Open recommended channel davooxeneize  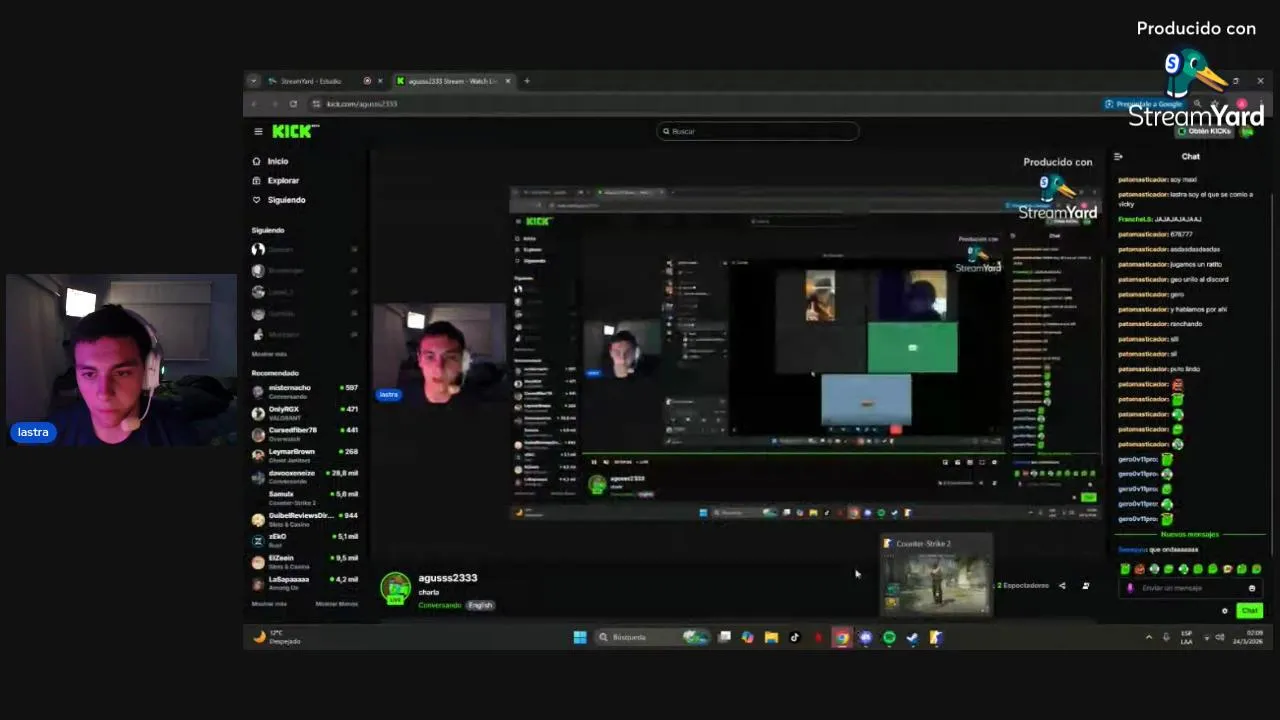304,476
